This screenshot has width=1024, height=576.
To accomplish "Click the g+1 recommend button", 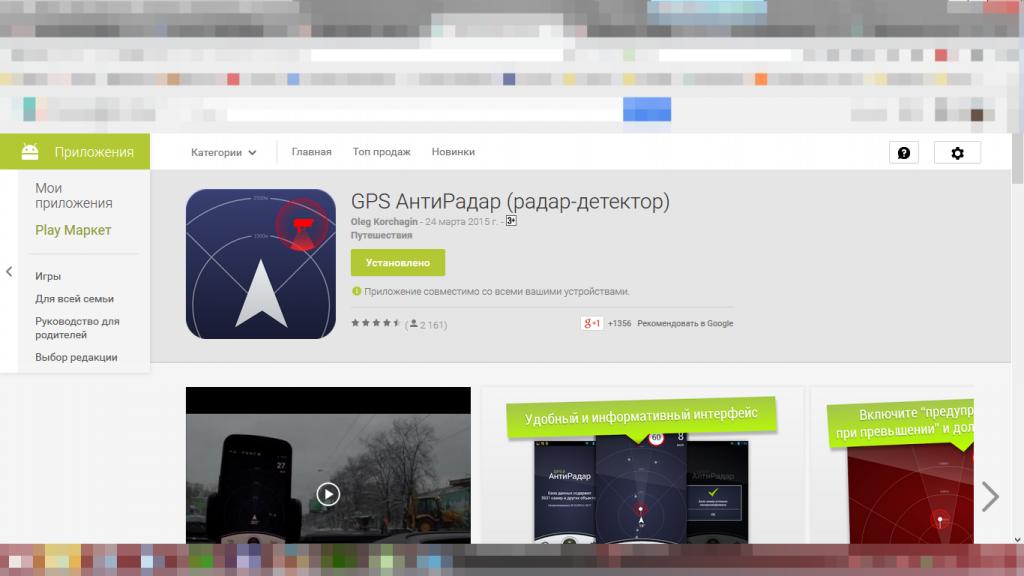I will (592, 323).
